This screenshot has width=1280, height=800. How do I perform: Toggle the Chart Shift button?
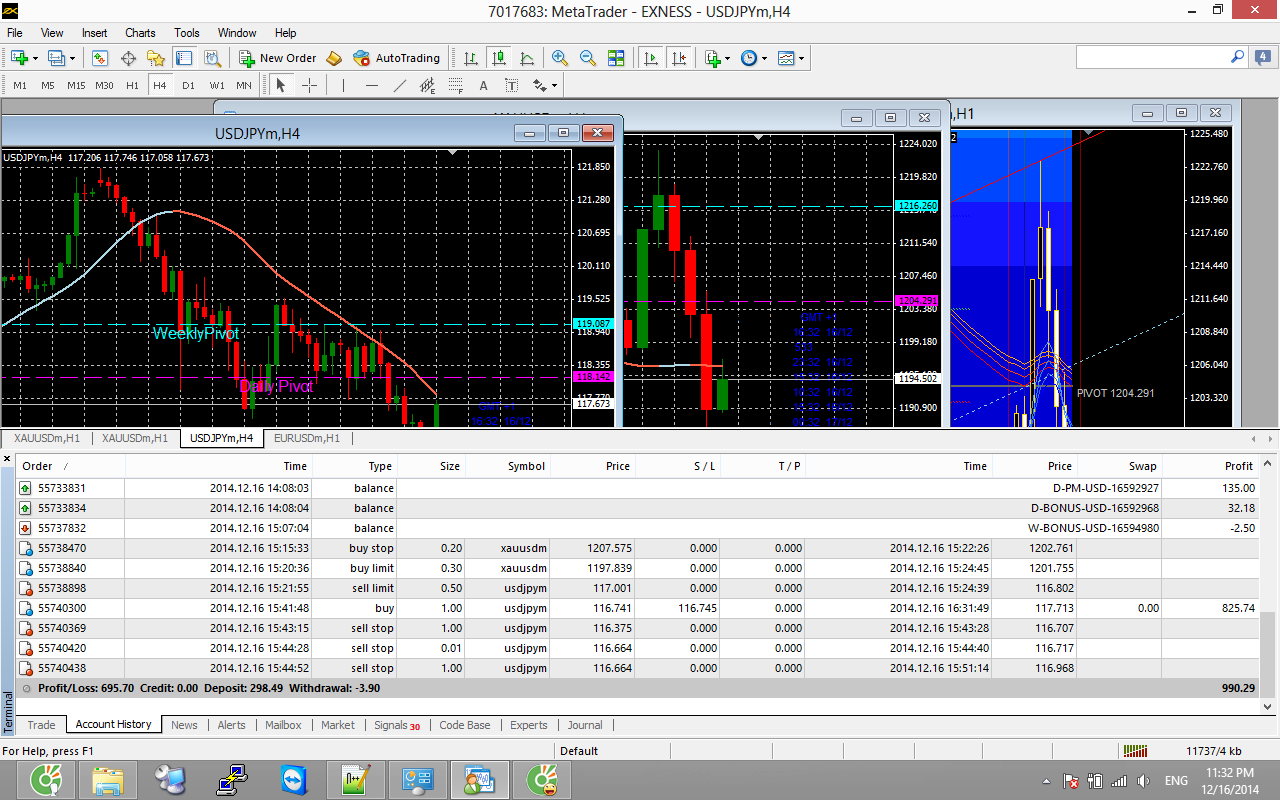(680, 58)
